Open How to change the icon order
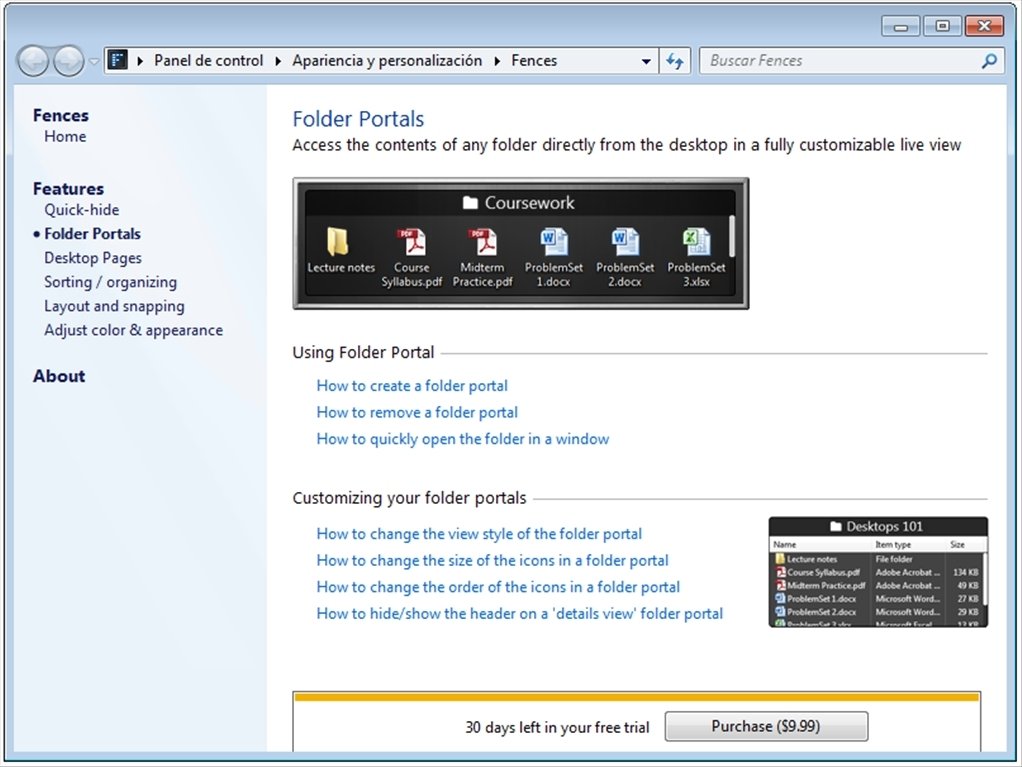 498,587
